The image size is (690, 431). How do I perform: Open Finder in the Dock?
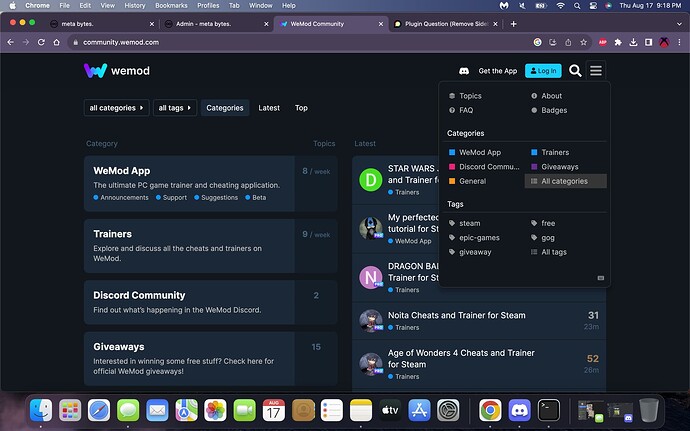pyautogui.click(x=41, y=410)
